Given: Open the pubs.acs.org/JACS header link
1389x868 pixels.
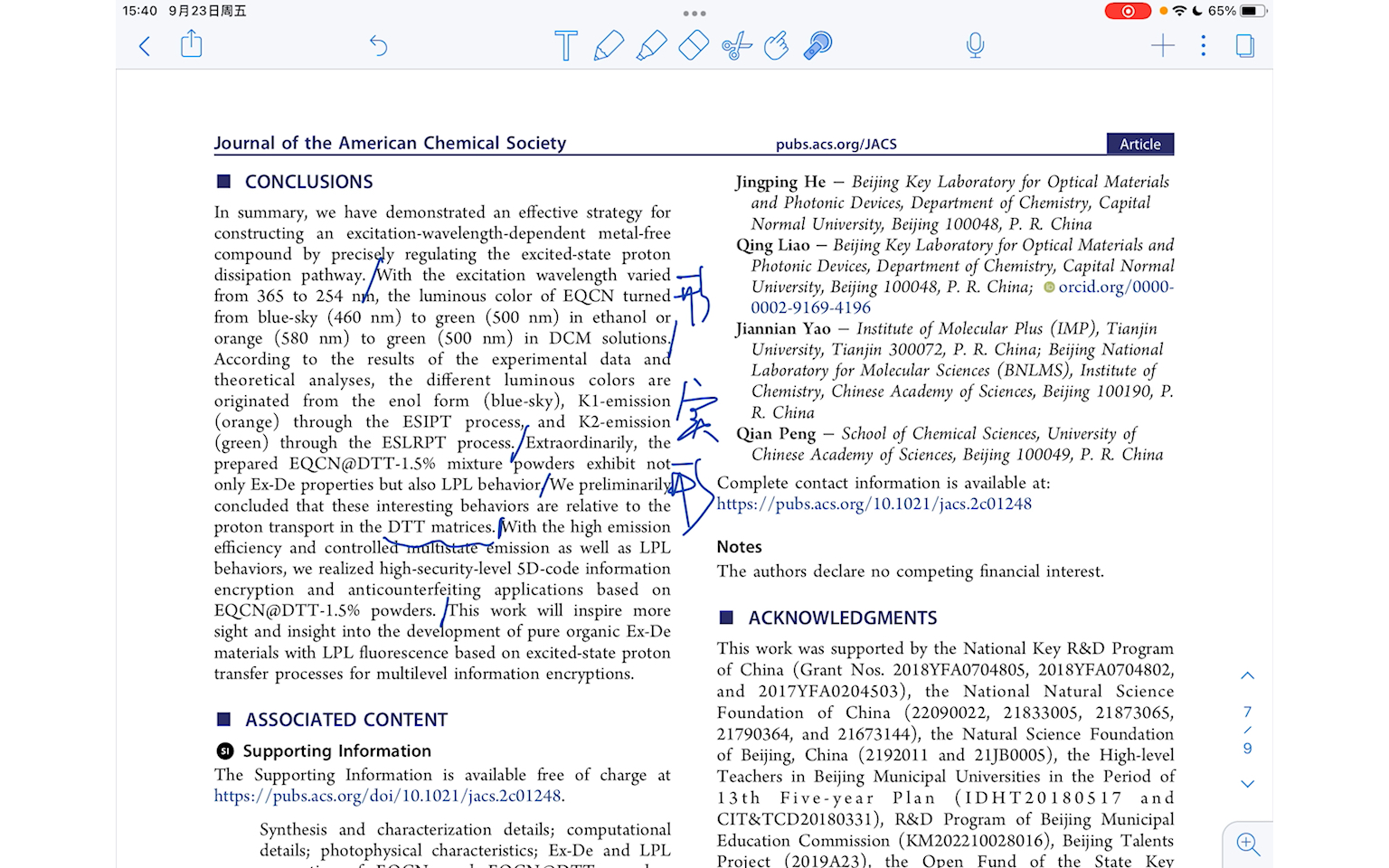Looking at the screenshot, I should pyautogui.click(x=836, y=145).
